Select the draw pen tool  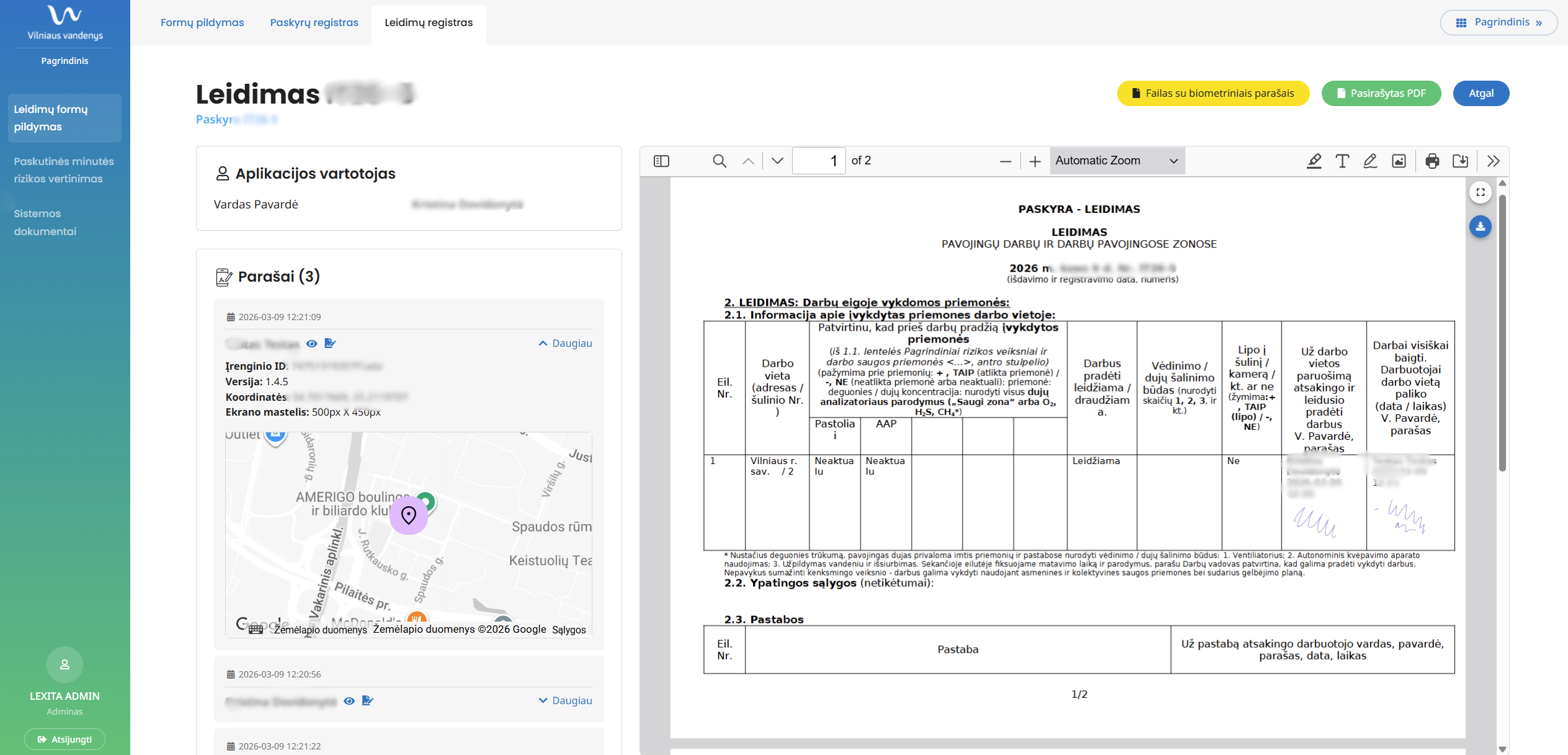point(1370,161)
